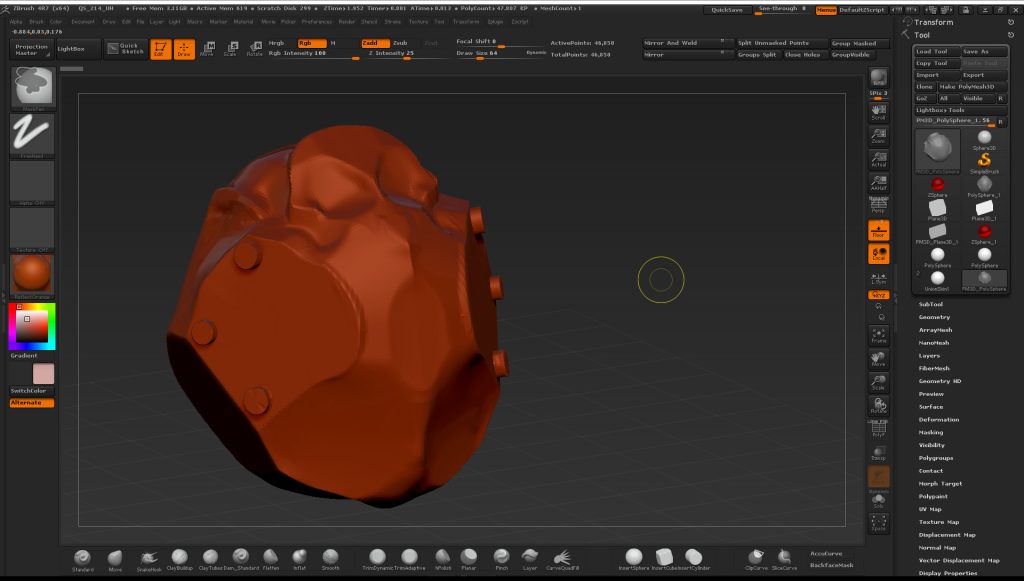
Task: Open the Render menu
Action: pos(347,21)
